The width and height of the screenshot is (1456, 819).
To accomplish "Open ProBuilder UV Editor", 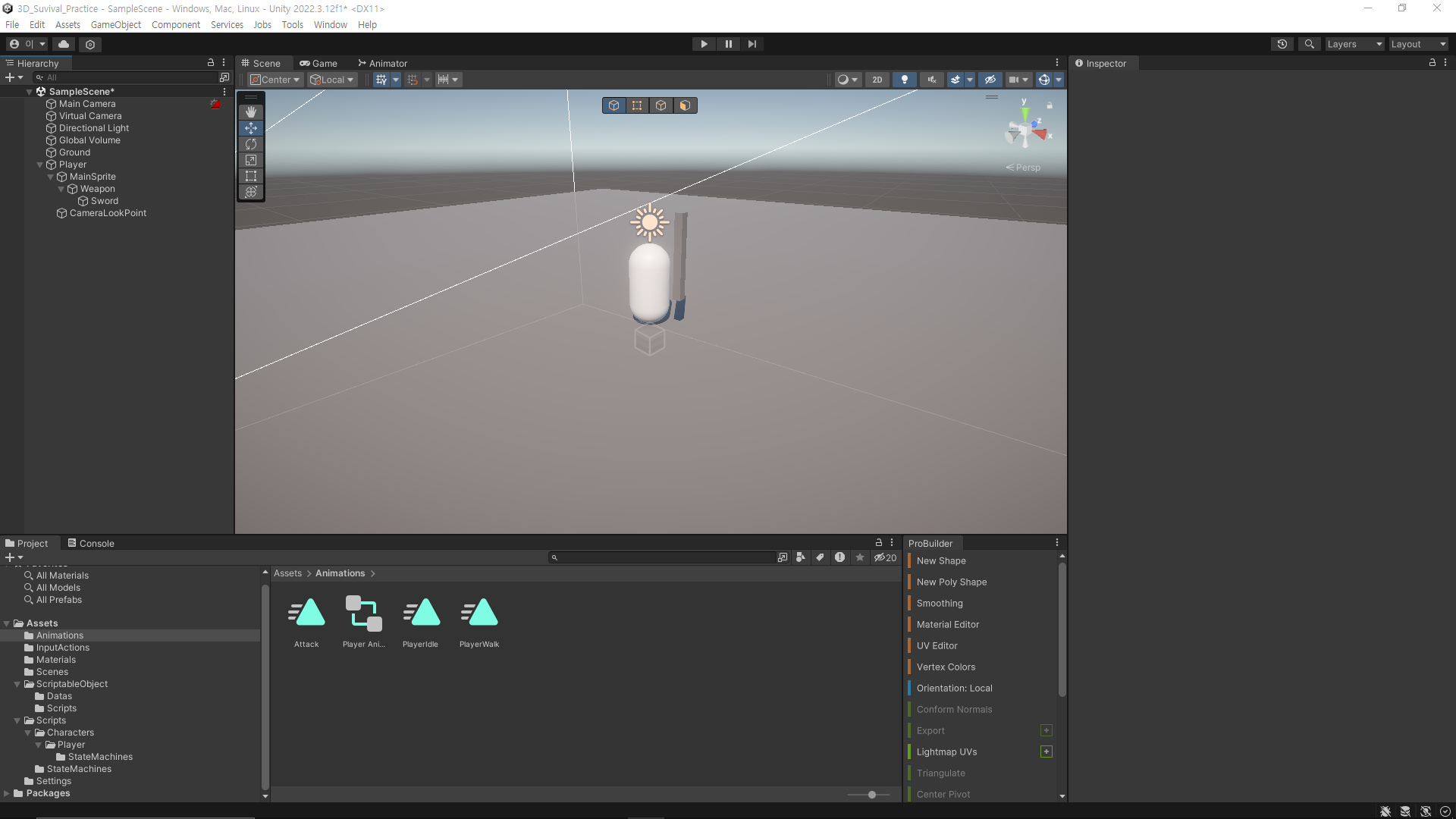I will point(937,646).
